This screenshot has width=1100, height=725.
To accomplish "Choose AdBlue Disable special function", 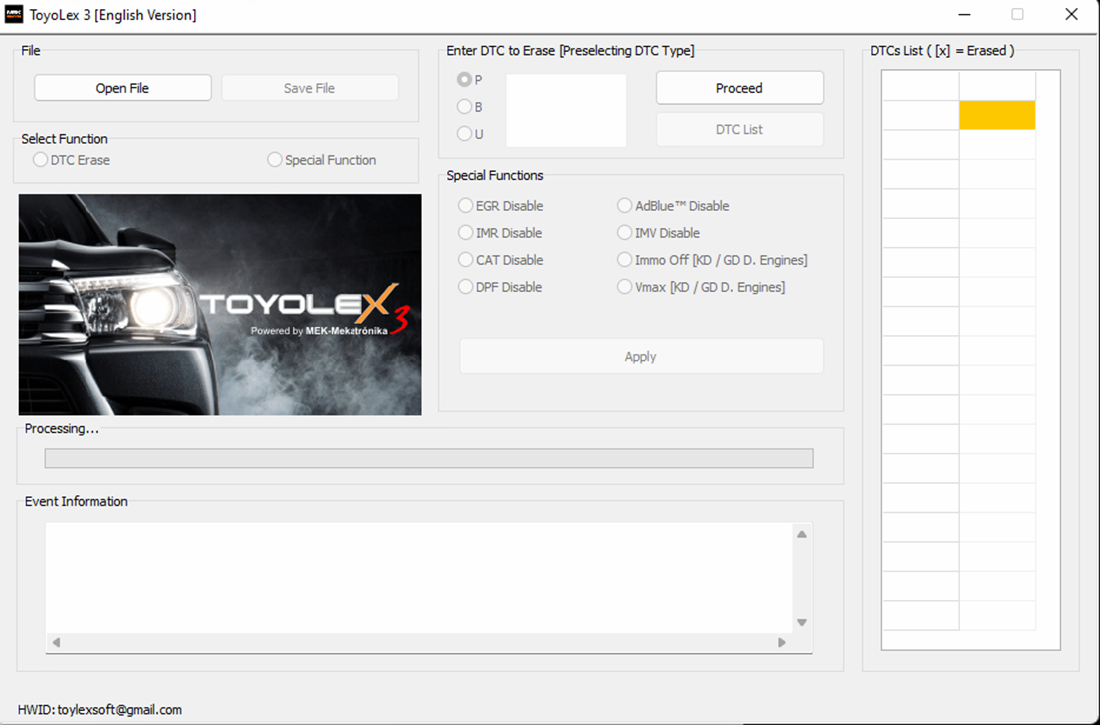I will click(625, 206).
